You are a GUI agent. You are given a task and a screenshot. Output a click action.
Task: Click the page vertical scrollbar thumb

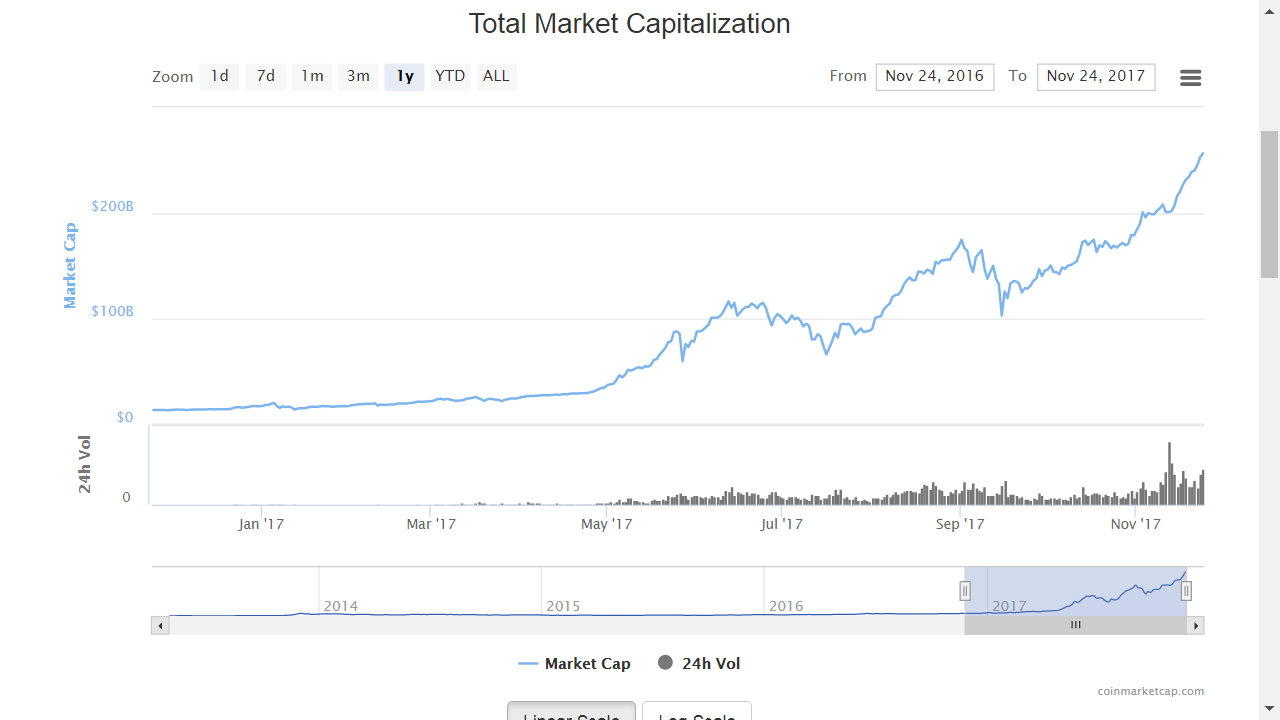coord(1269,203)
